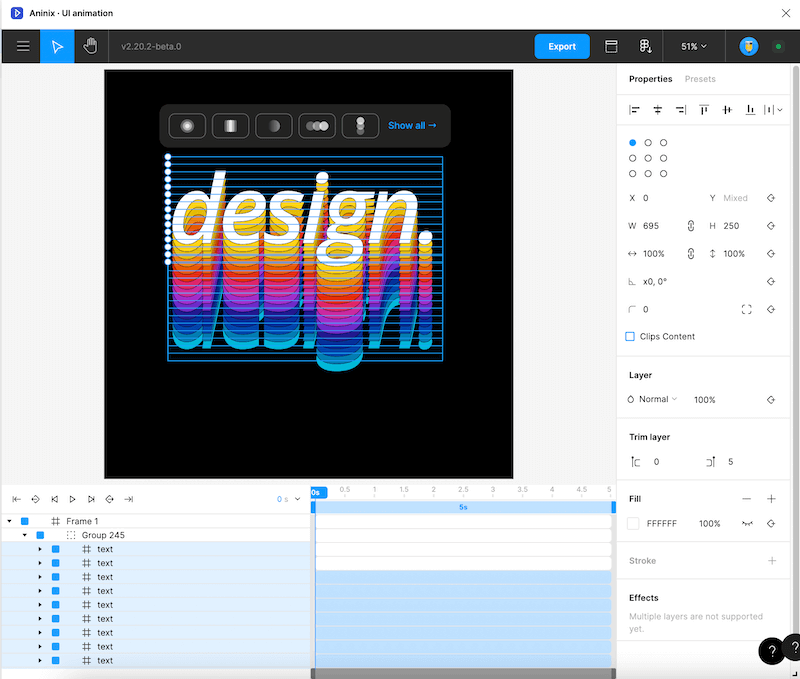Select the middle-left anchor point
This screenshot has width=800, height=679.
point(633,158)
